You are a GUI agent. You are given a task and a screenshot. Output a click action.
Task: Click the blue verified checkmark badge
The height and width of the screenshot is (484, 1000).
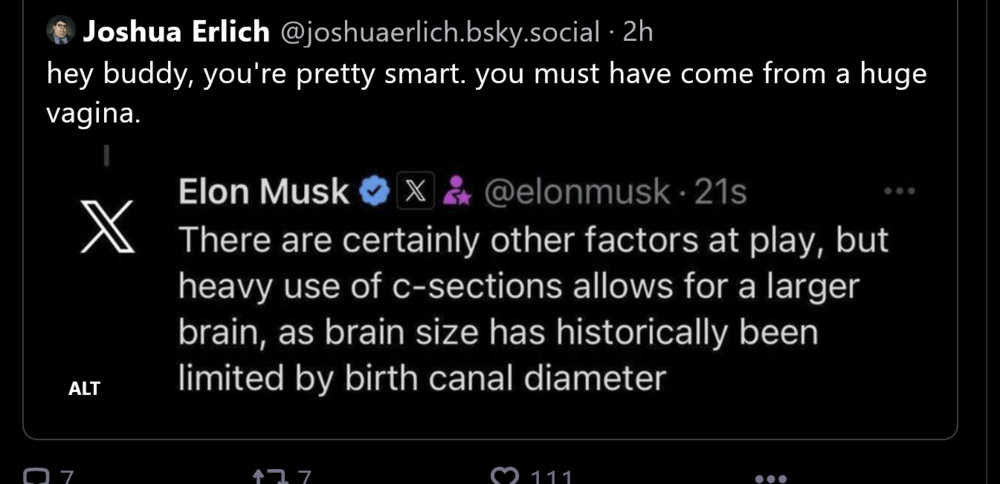(x=375, y=190)
